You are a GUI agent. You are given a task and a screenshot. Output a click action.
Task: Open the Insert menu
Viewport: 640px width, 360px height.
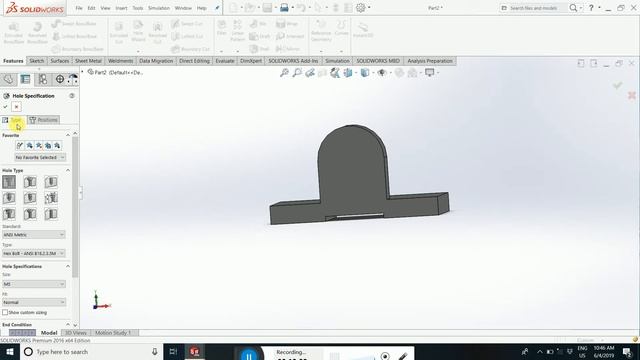coord(121,8)
